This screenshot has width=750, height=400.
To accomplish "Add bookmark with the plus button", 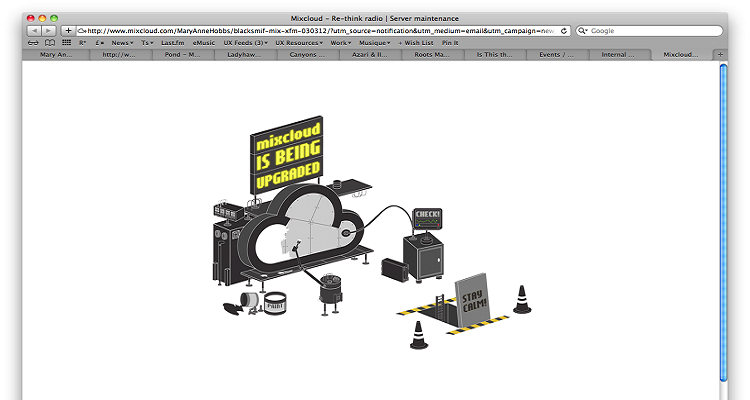I will (x=68, y=31).
